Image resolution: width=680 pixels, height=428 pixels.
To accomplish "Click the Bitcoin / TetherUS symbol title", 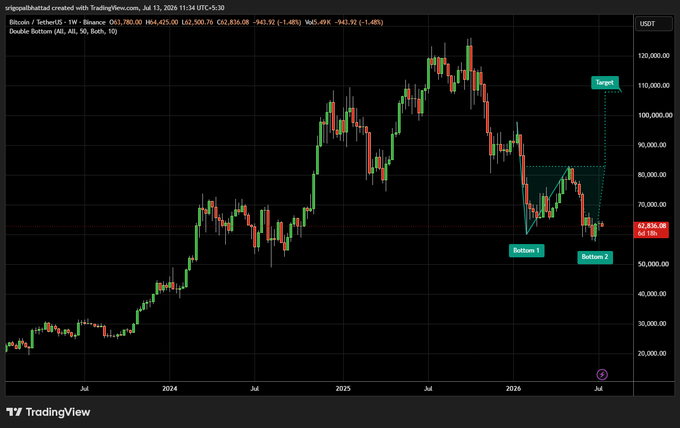I will pos(57,22).
